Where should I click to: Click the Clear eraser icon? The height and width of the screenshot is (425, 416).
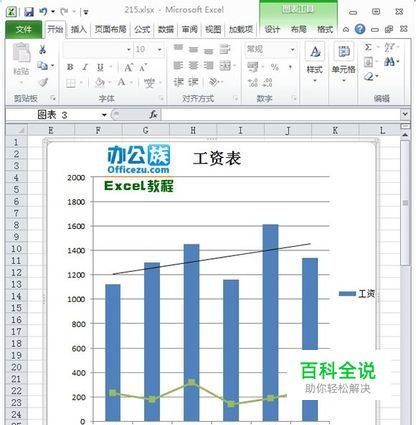pyautogui.click(x=369, y=77)
